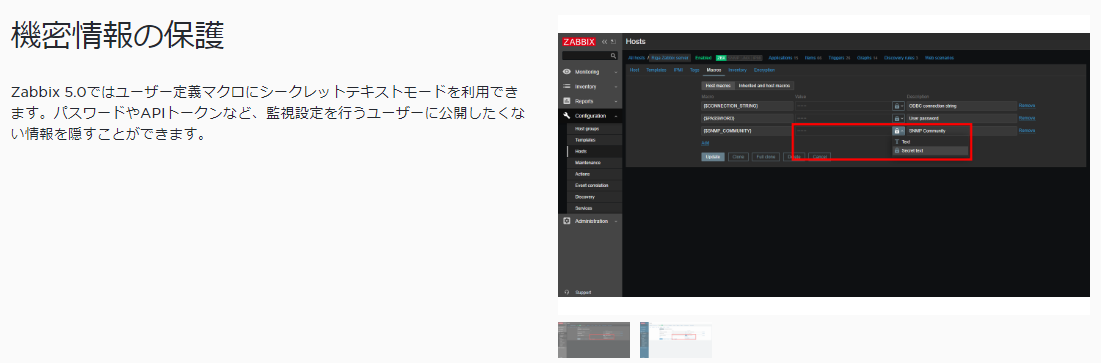Switch to the Templates tab in host form
The height and width of the screenshot is (363, 1101).
pos(656,70)
